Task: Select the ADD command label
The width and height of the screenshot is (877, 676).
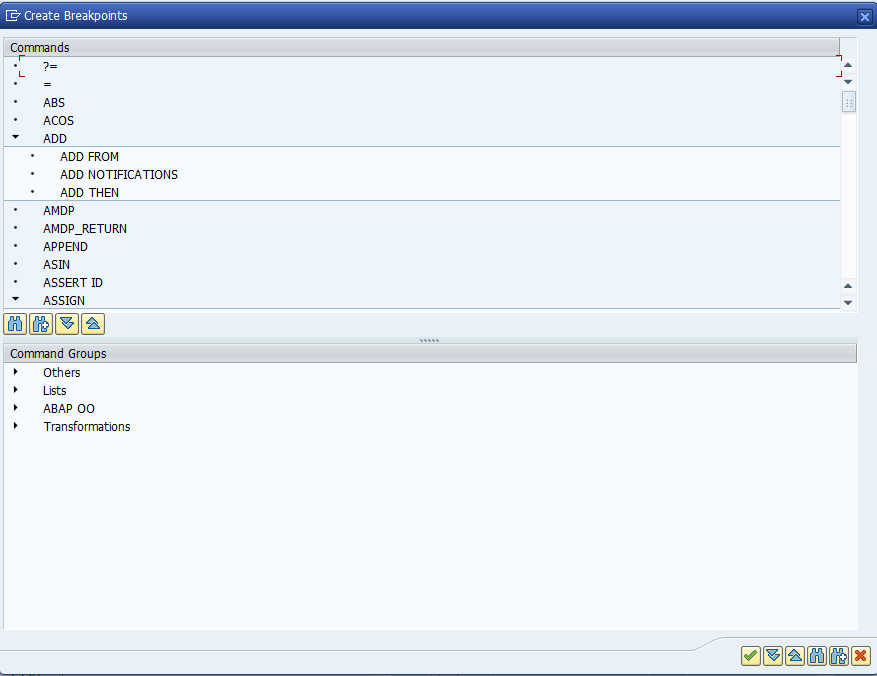Action: [55, 138]
